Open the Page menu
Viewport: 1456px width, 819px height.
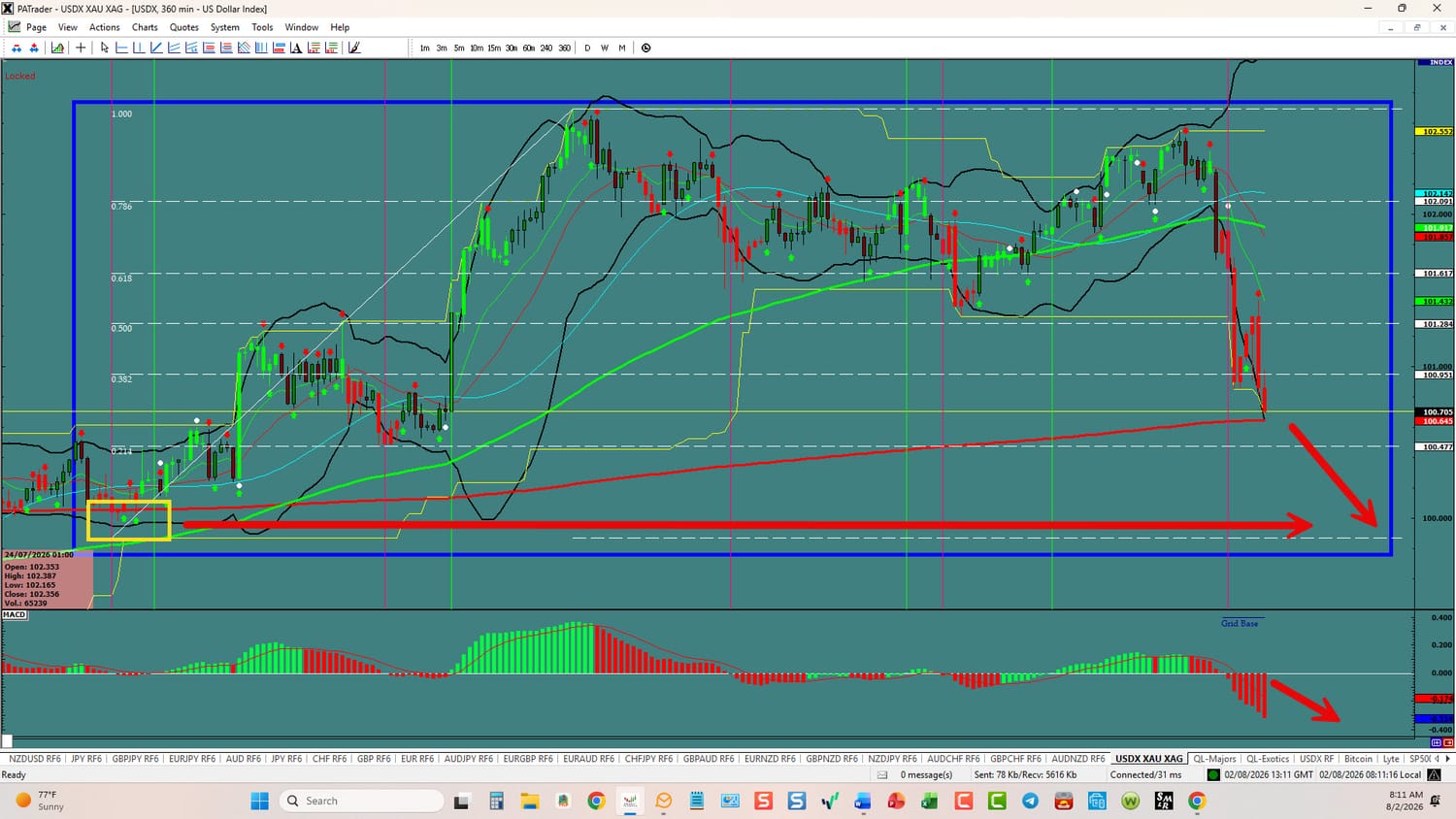(x=37, y=27)
